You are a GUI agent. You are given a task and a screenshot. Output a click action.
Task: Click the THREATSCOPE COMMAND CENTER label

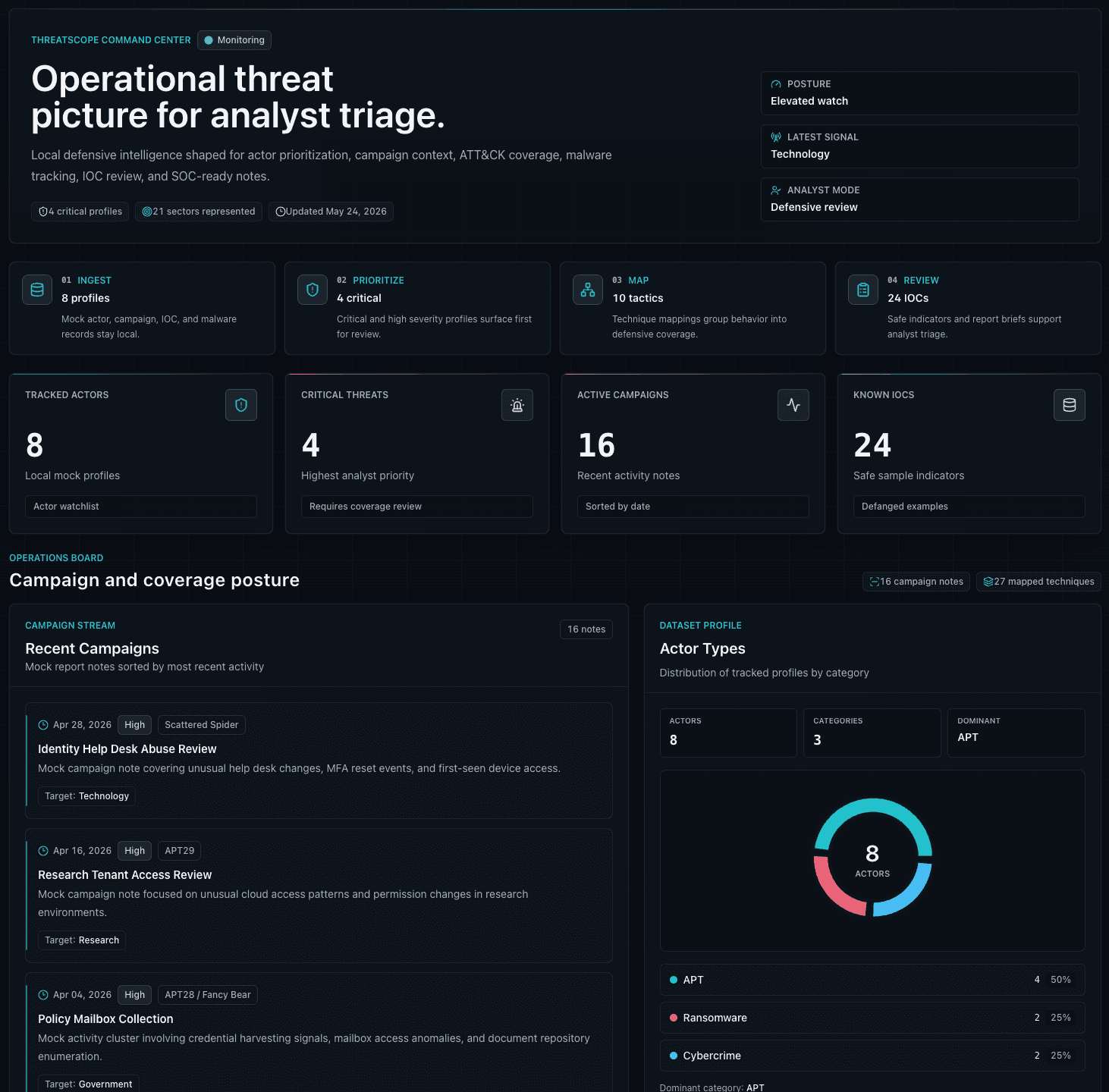click(x=111, y=40)
